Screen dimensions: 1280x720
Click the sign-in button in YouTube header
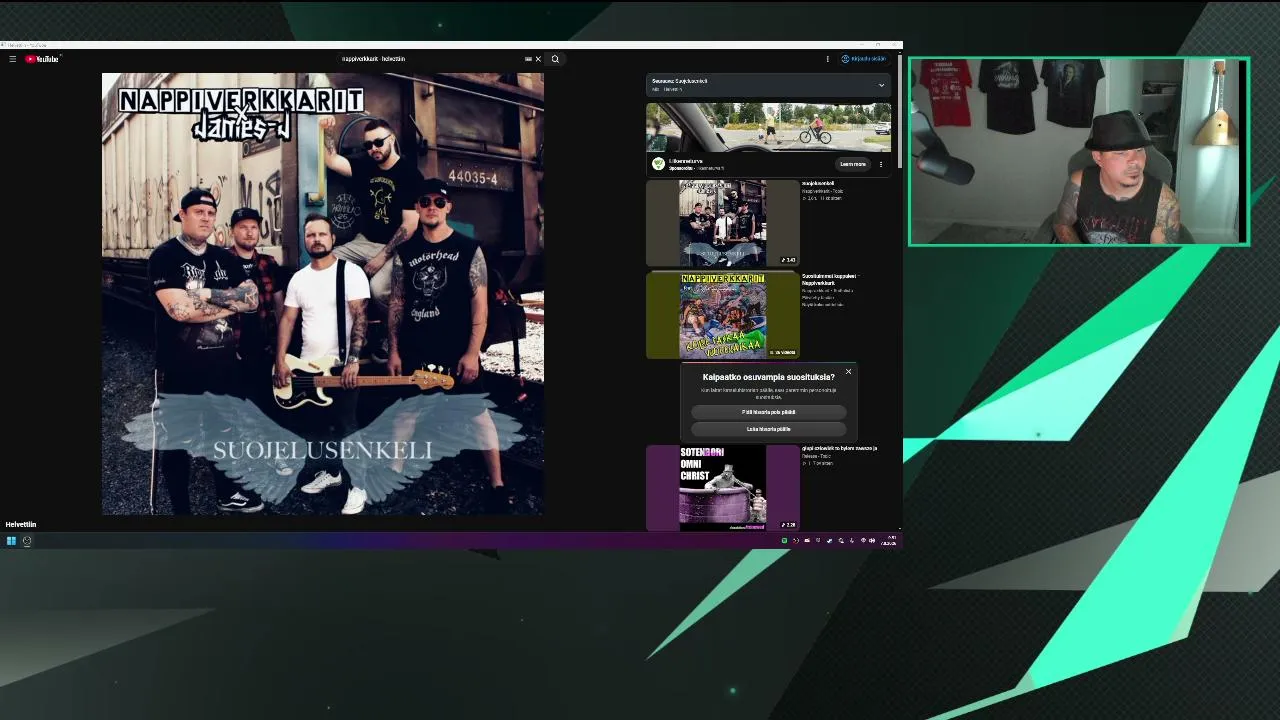(x=864, y=59)
